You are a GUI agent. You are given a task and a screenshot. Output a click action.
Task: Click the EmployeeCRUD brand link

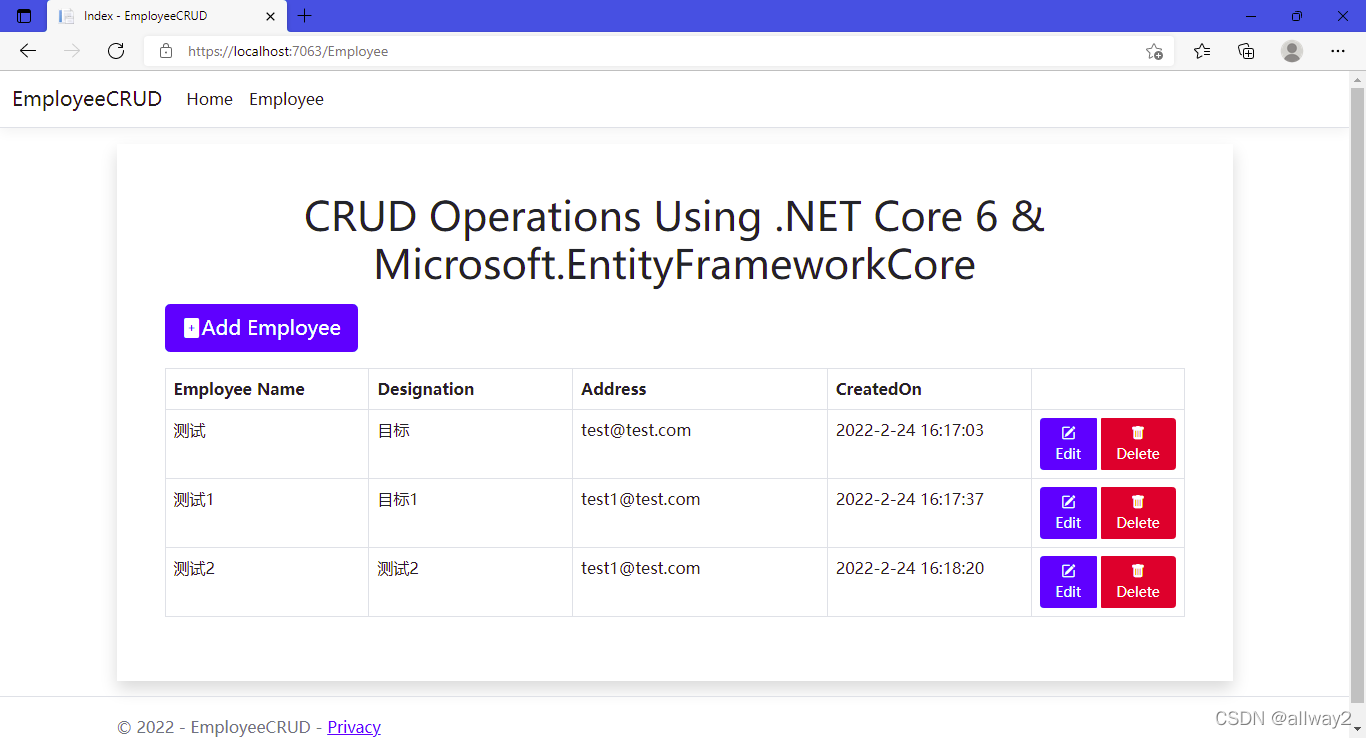click(87, 99)
